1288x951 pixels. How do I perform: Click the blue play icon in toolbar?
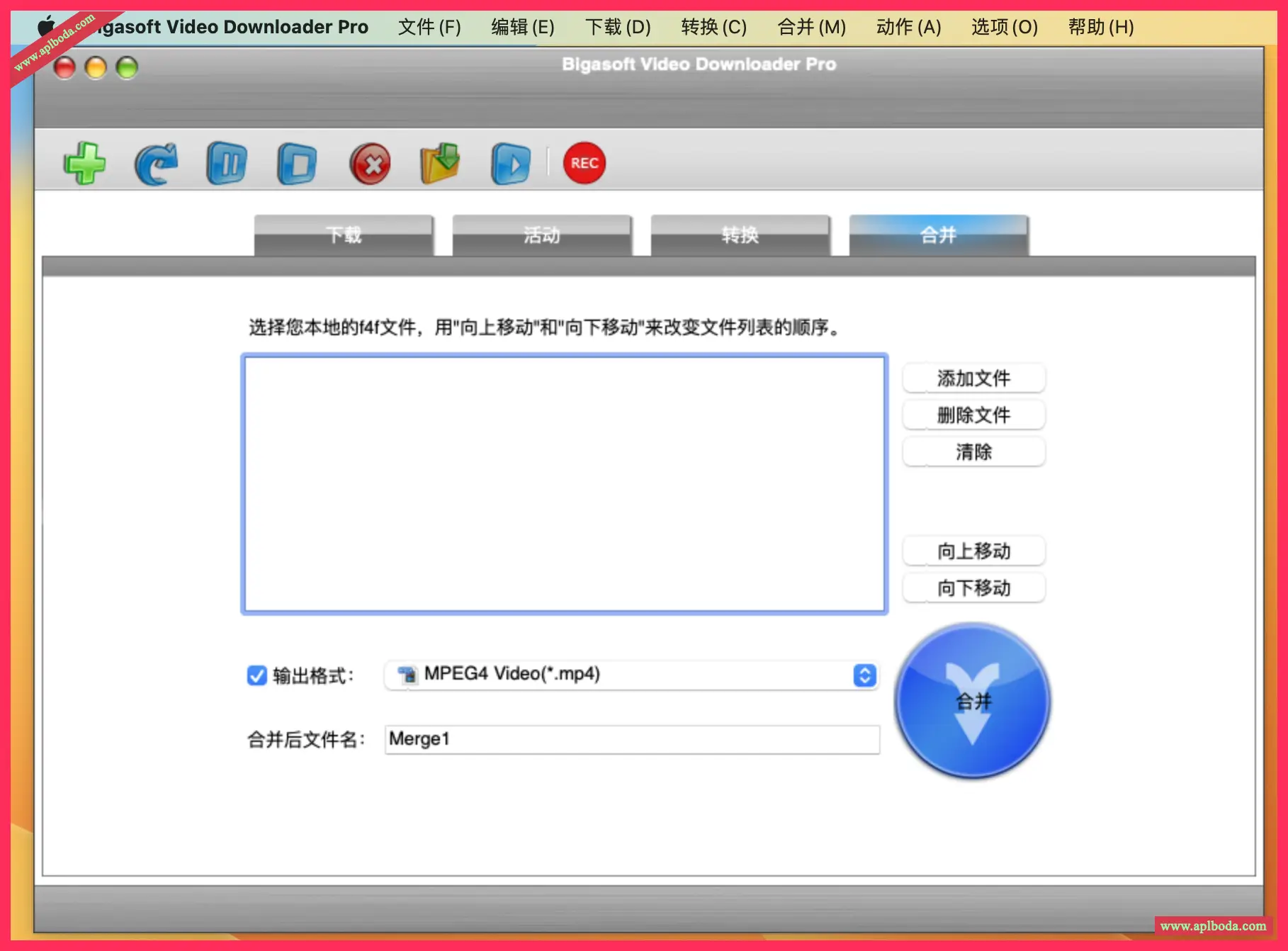click(511, 164)
